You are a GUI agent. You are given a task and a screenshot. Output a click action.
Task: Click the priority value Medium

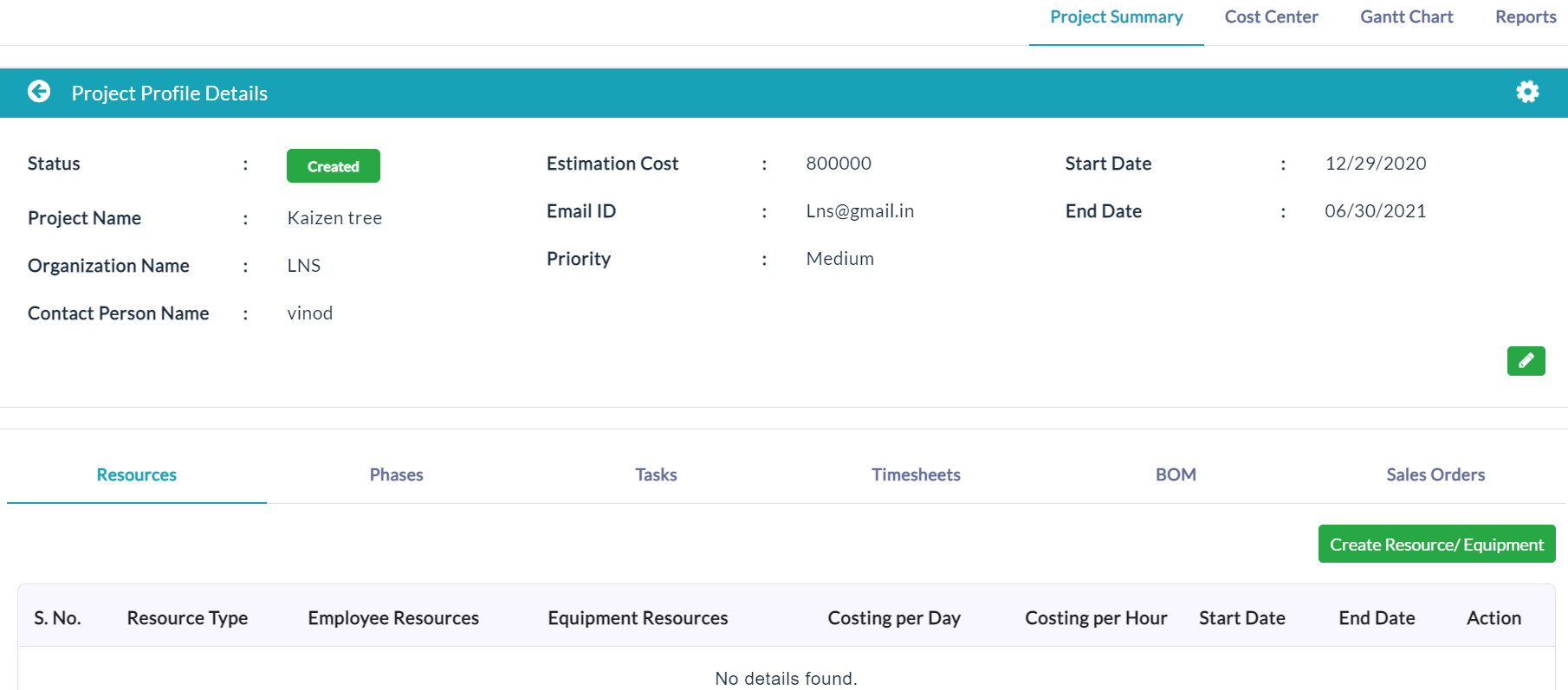(x=839, y=259)
